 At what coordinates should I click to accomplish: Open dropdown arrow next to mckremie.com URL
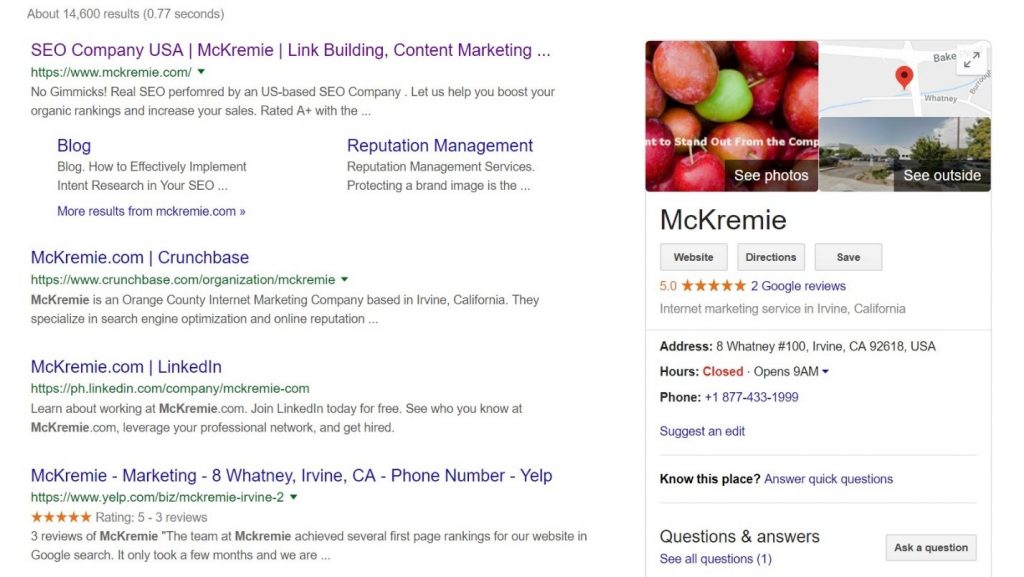point(201,72)
